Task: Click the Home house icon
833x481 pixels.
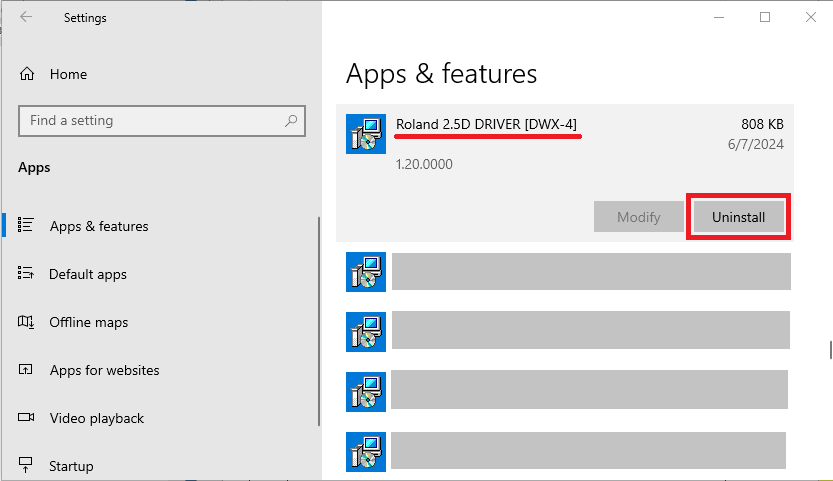Action: coord(27,74)
